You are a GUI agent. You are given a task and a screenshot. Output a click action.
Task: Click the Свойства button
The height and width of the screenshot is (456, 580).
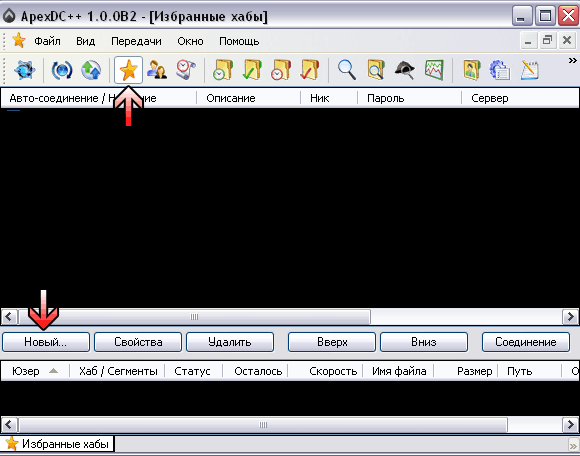[x=138, y=342]
